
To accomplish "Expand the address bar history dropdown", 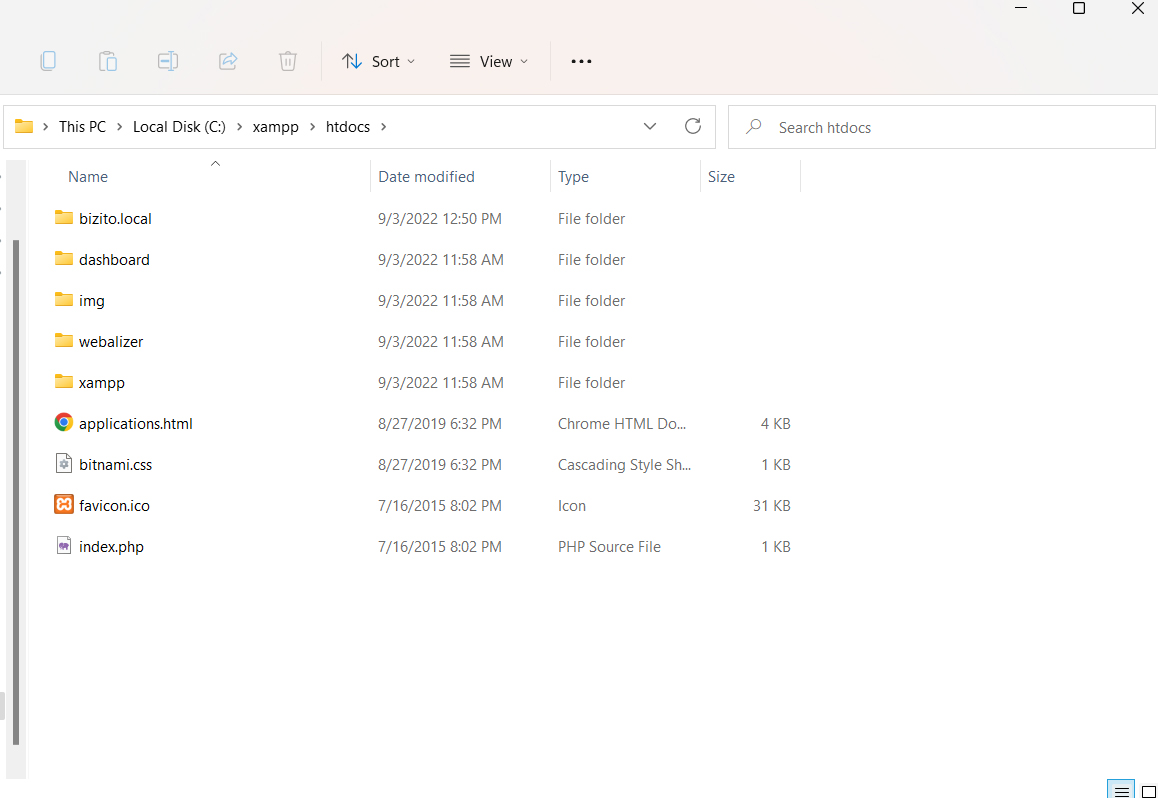I will [x=650, y=126].
